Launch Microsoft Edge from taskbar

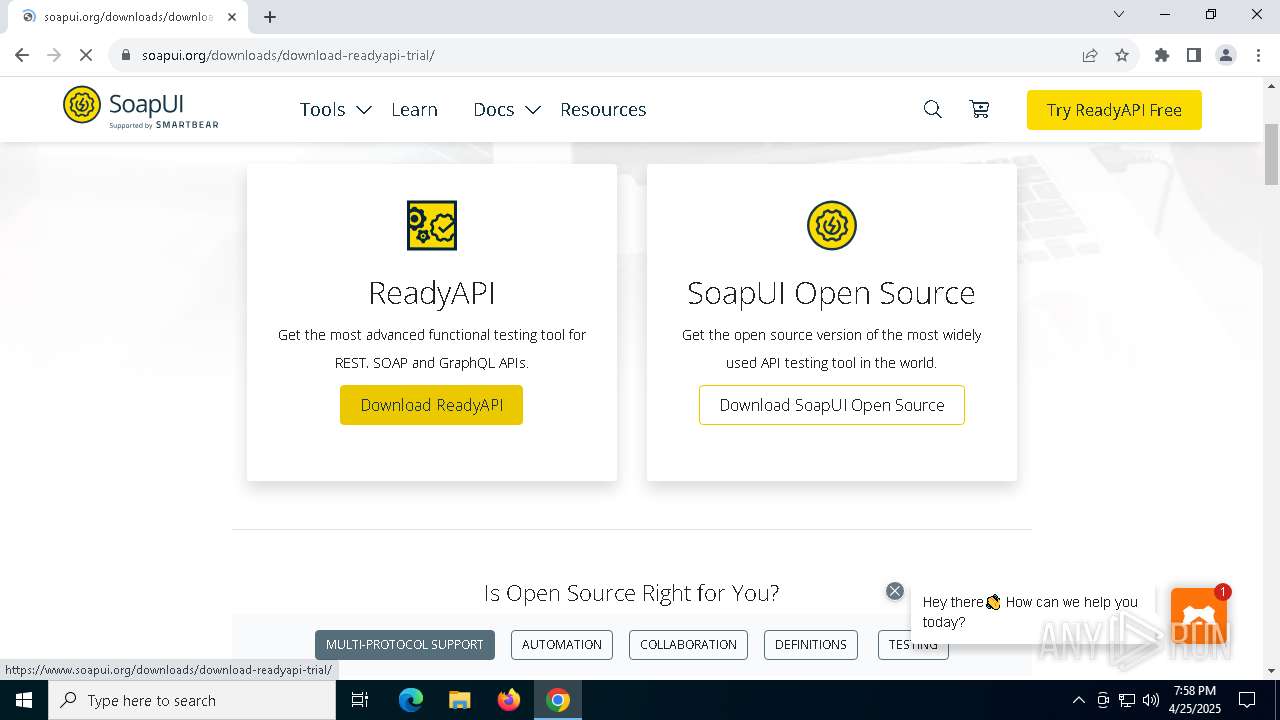[x=411, y=700]
